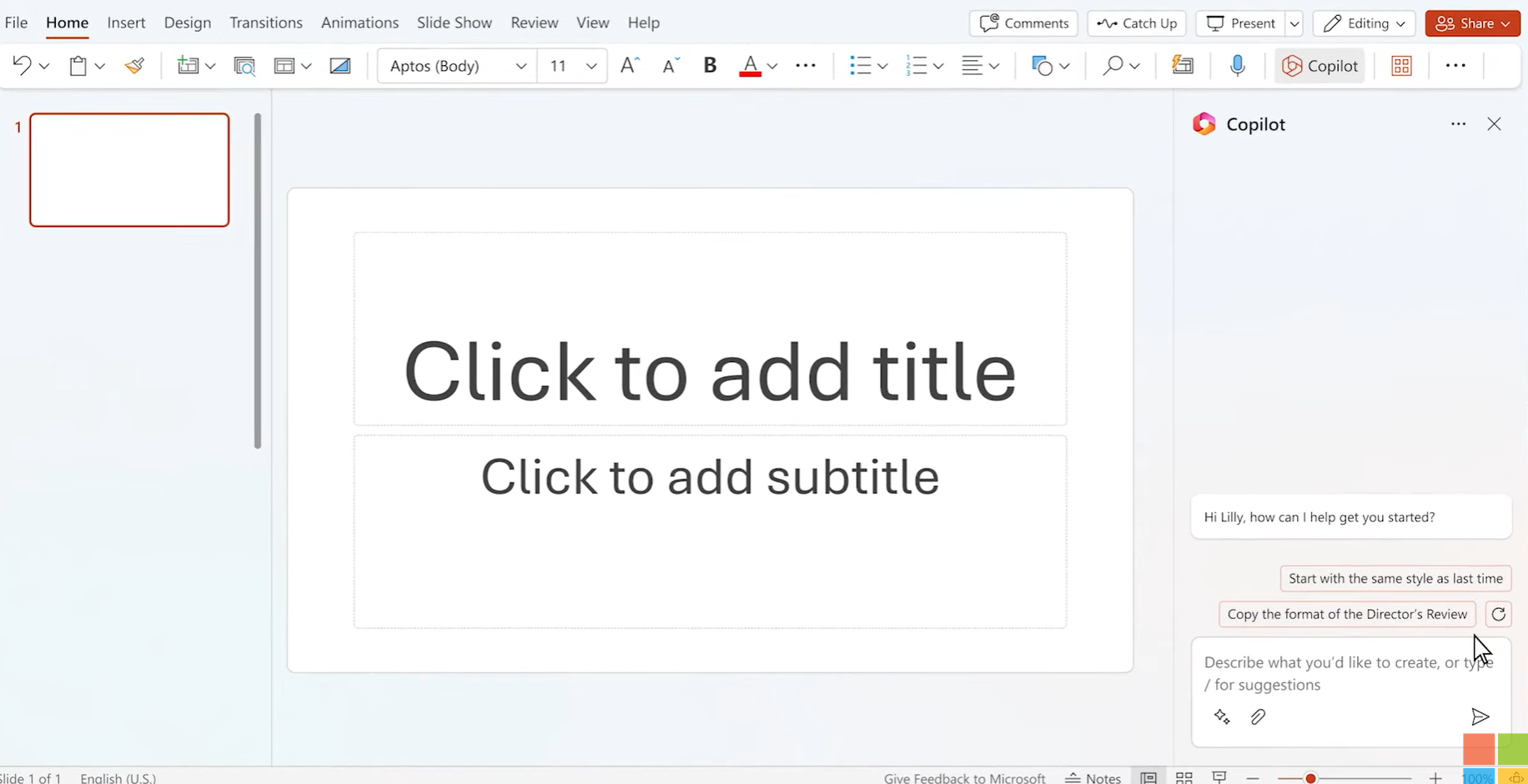Open the Transitions tab
This screenshot has width=1528, height=784.
coord(266,23)
